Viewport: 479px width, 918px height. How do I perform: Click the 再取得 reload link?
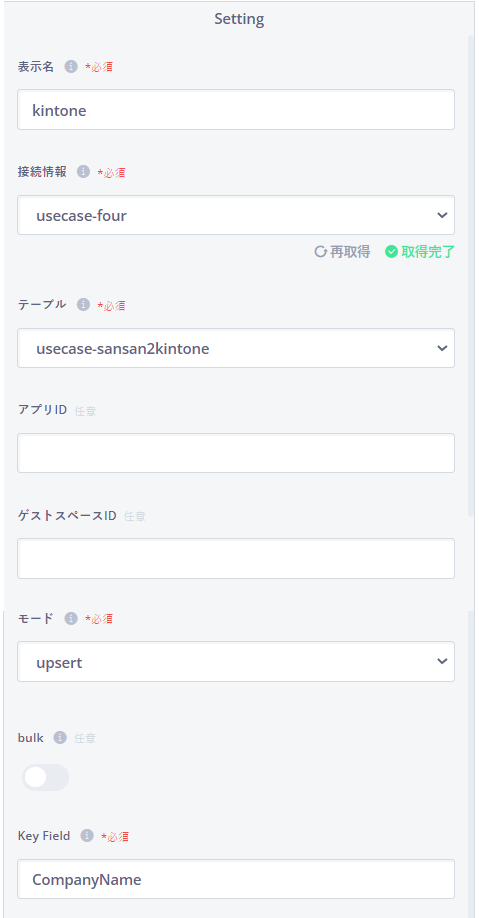[343, 252]
